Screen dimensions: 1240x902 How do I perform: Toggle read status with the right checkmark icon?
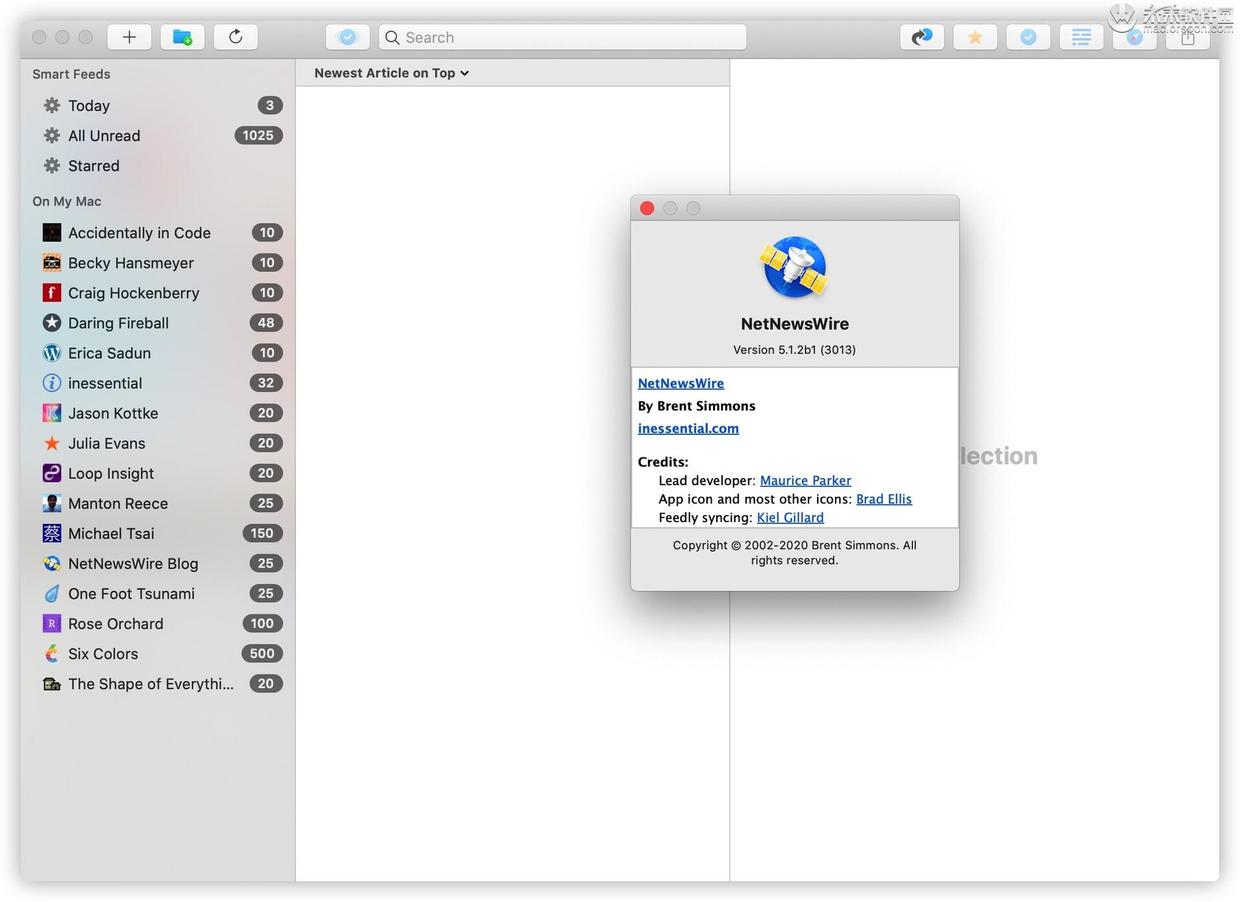point(1028,37)
